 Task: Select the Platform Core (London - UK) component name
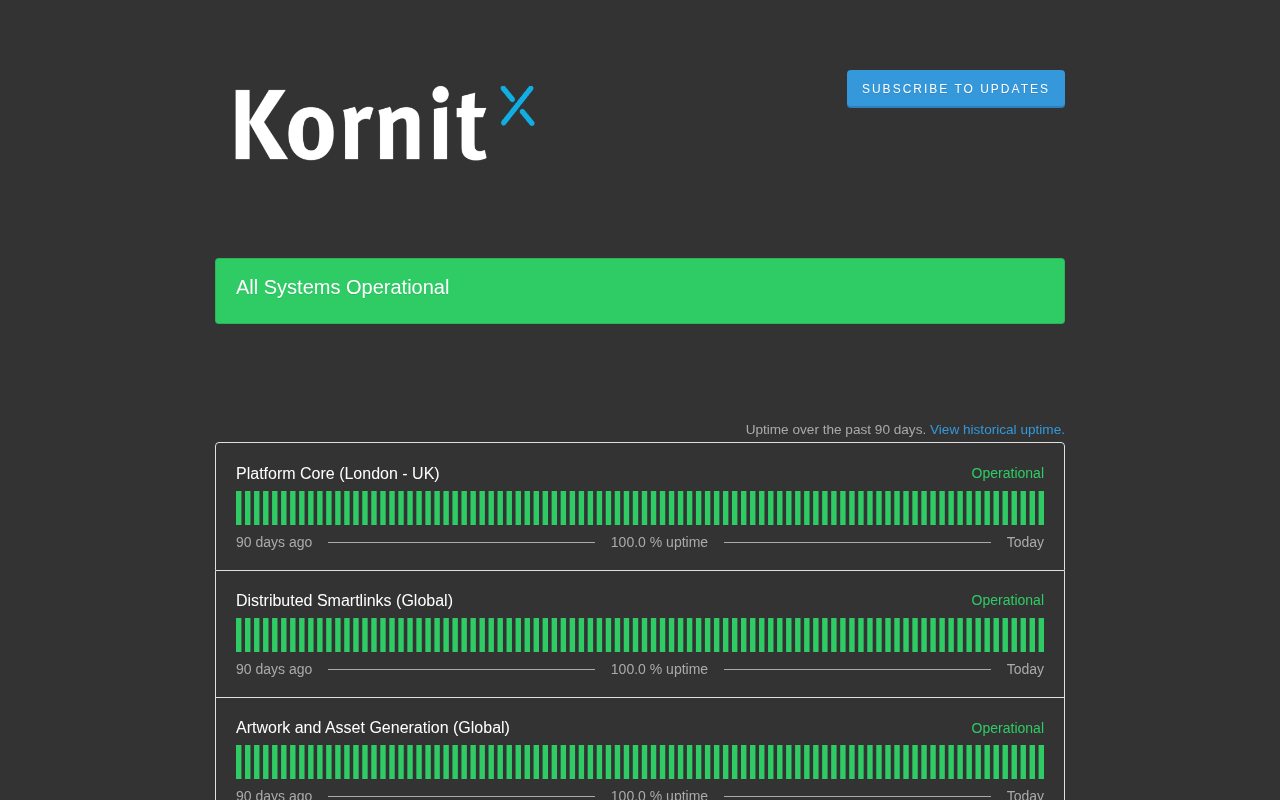pos(338,474)
